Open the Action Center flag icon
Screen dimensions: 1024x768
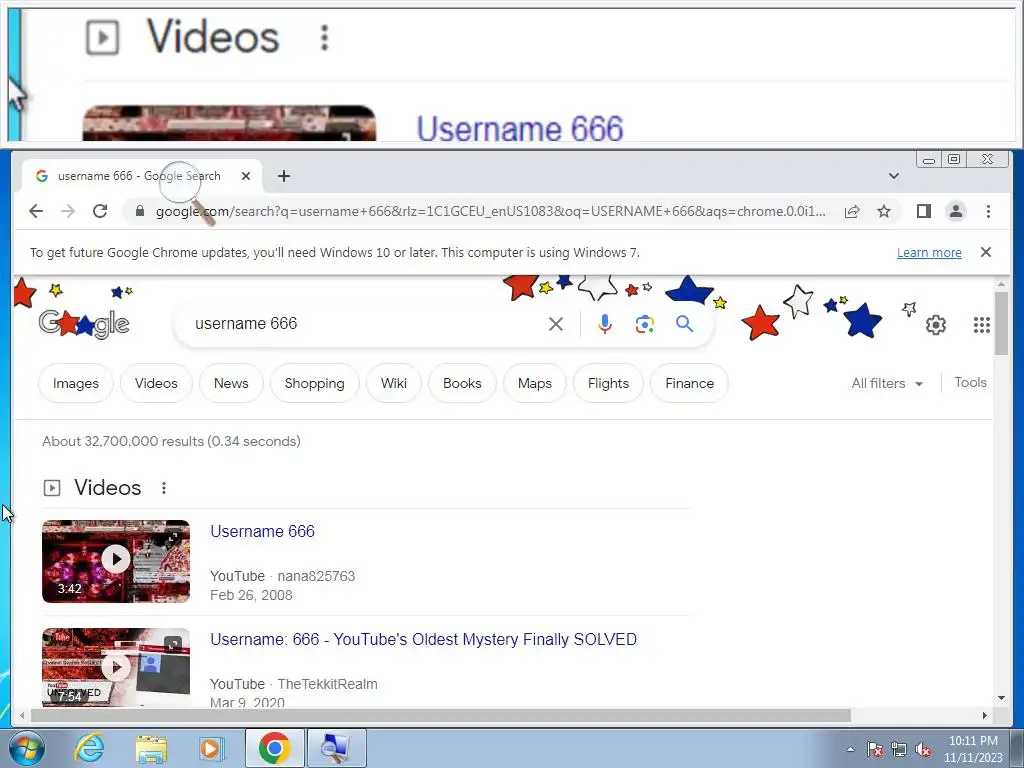(875, 749)
